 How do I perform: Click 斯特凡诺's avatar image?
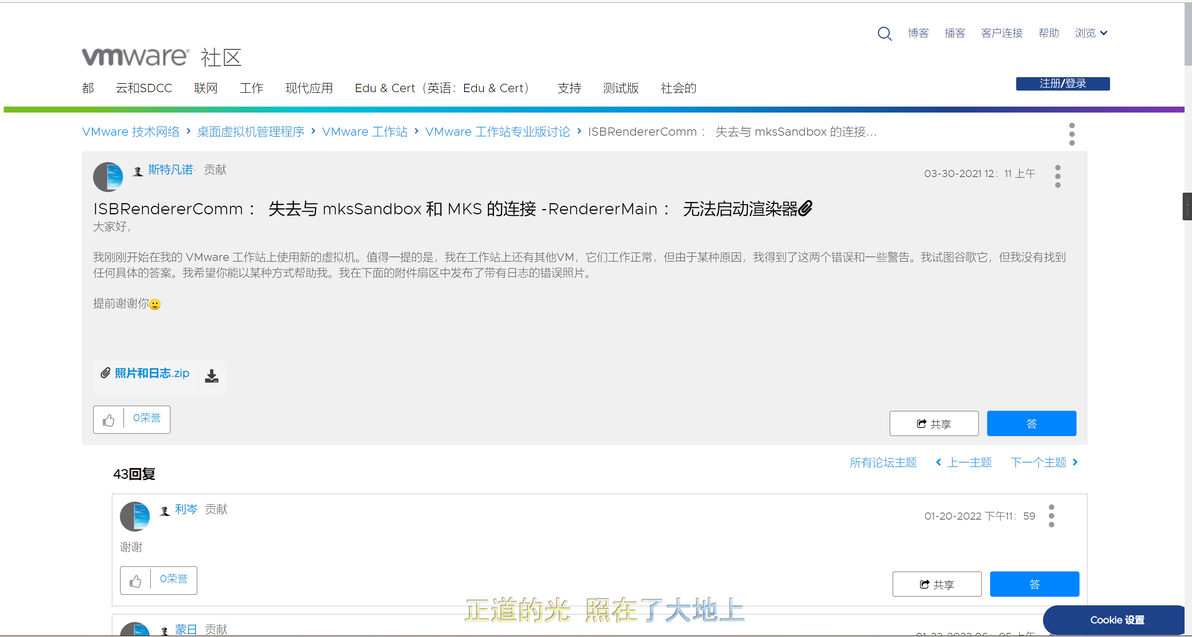tap(108, 177)
